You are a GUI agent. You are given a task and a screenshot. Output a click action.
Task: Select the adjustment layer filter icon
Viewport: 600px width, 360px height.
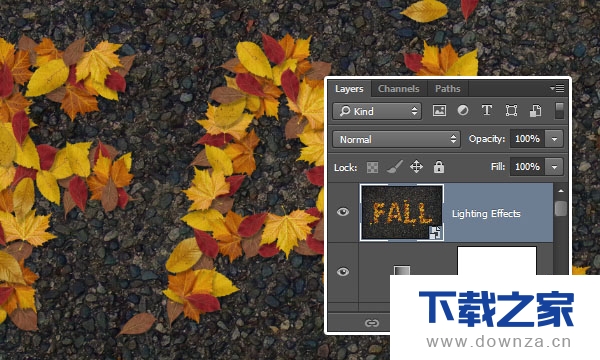[x=463, y=111]
